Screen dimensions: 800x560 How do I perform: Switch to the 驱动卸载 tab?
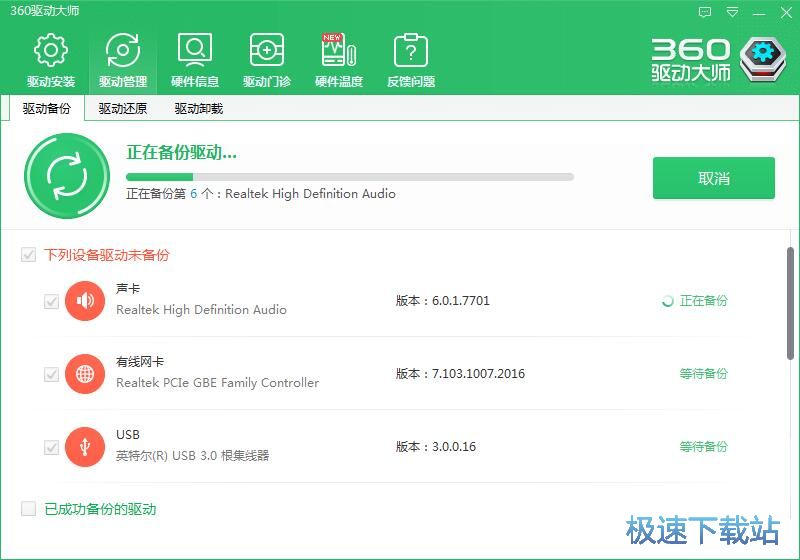pyautogui.click(x=198, y=109)
